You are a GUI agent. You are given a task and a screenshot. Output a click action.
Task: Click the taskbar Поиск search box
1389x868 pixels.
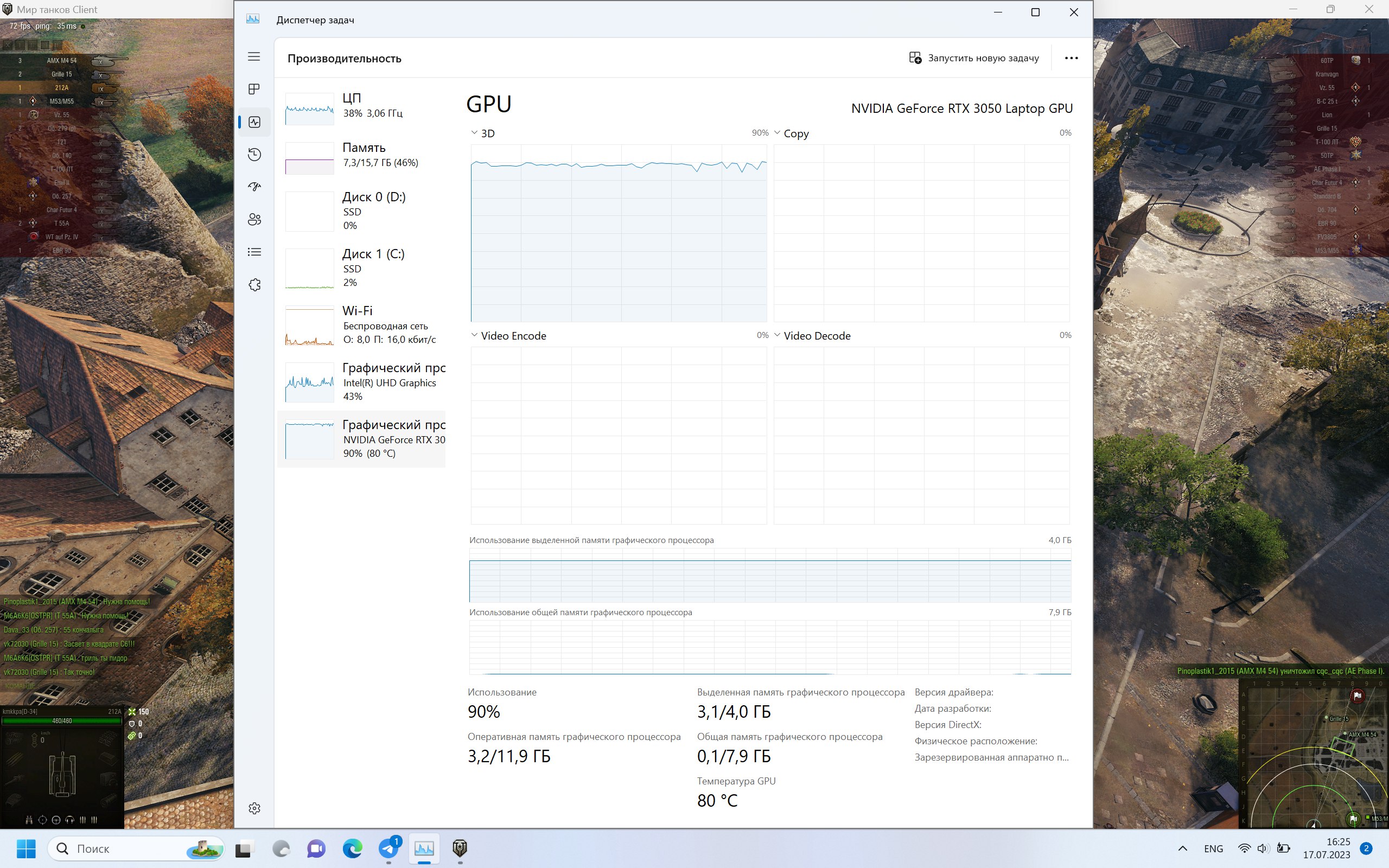click(x=136, y=848)
